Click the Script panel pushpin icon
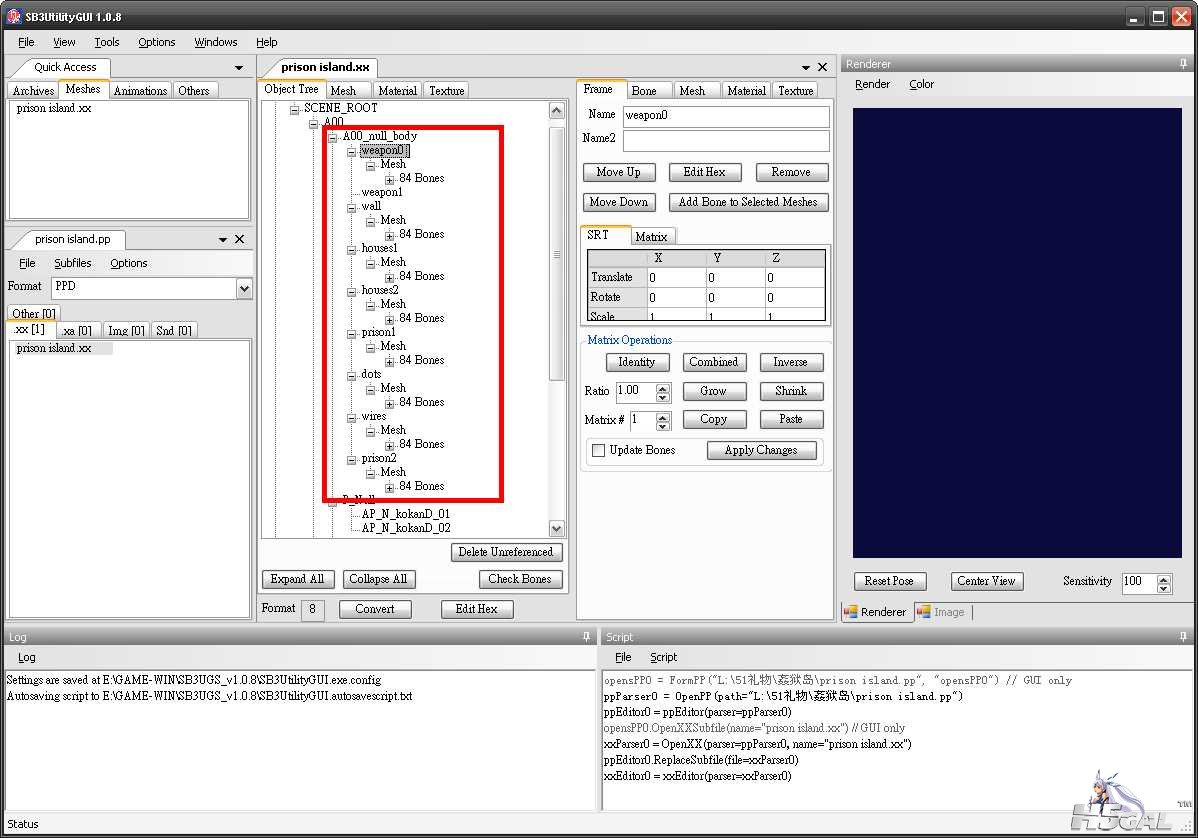 tap(1183, 636)
